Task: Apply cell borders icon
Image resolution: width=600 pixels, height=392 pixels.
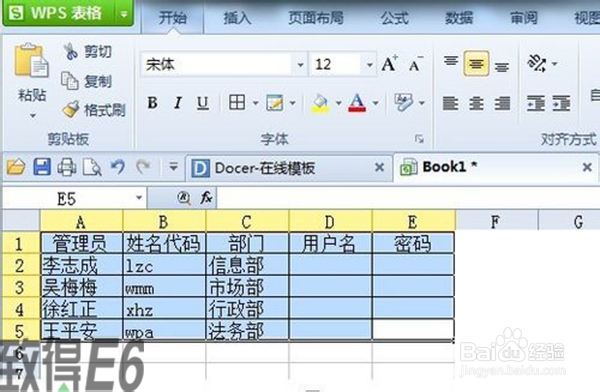Action: pos(237,103)
